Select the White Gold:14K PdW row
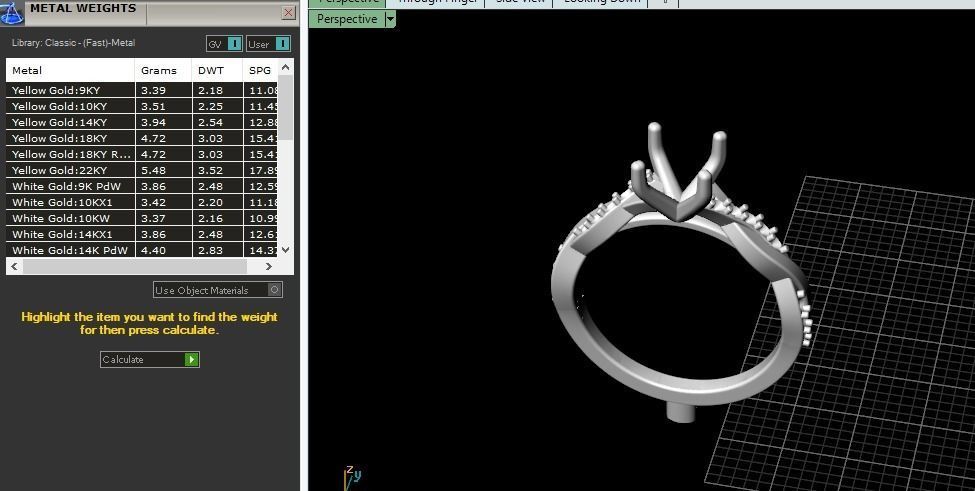This screenshot has width=975, height=491. point(142,250)
